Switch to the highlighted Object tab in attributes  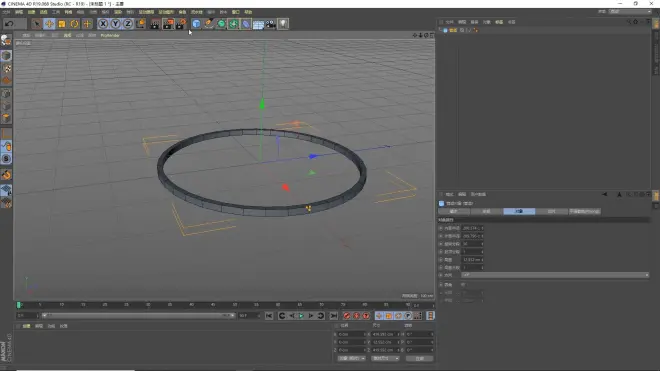click(x=519, y=211)
